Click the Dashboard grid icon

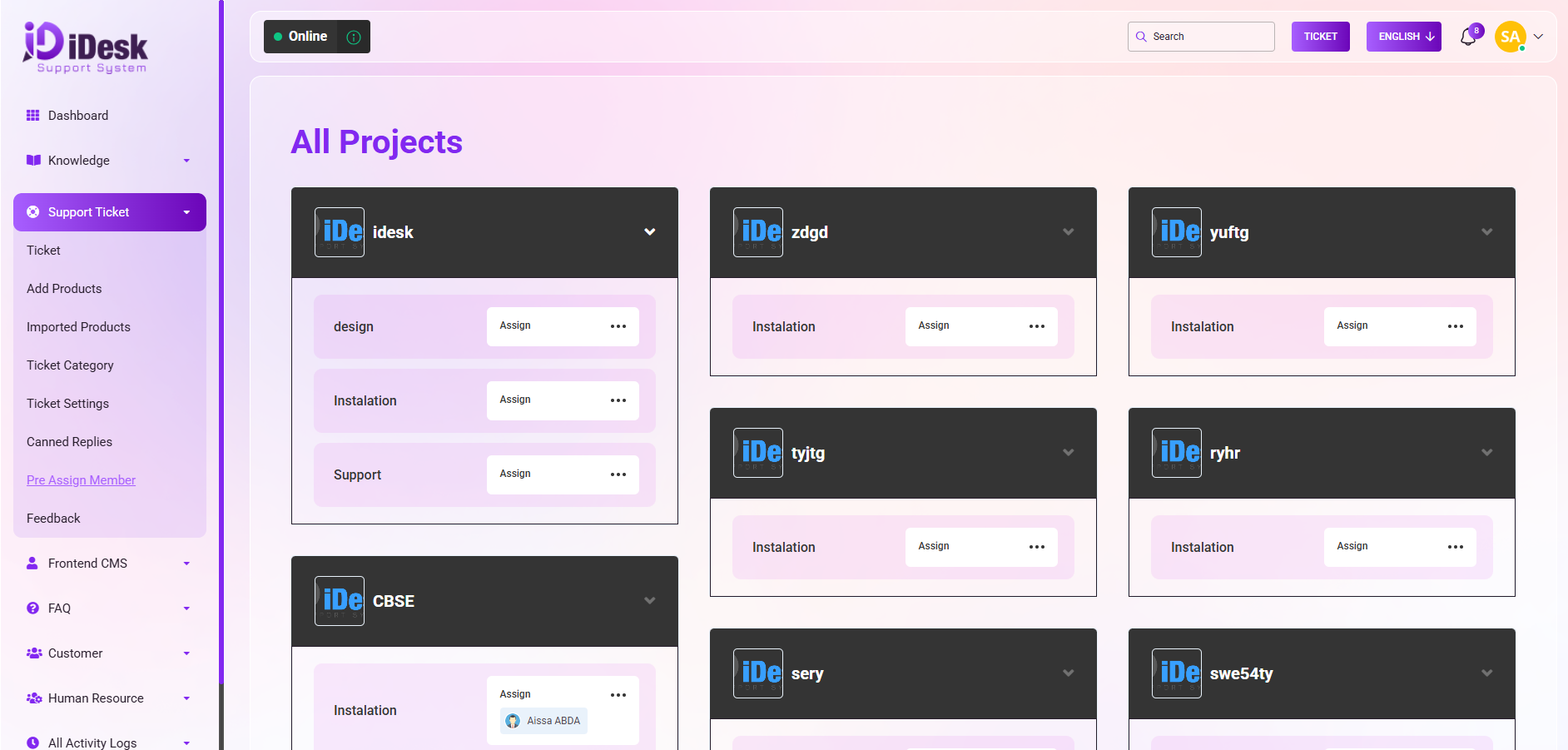[x=33, y=116]
